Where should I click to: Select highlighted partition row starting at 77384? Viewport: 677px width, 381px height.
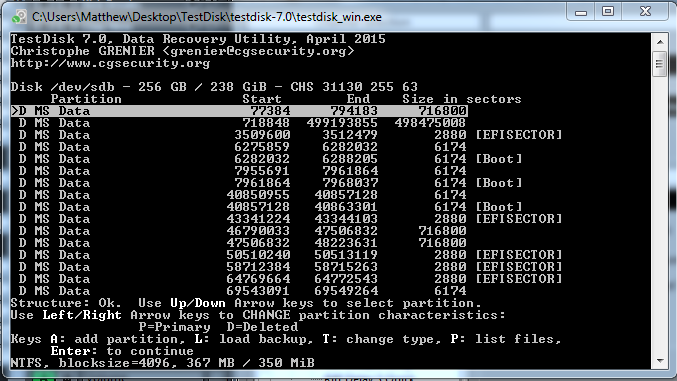click(239, 111)
